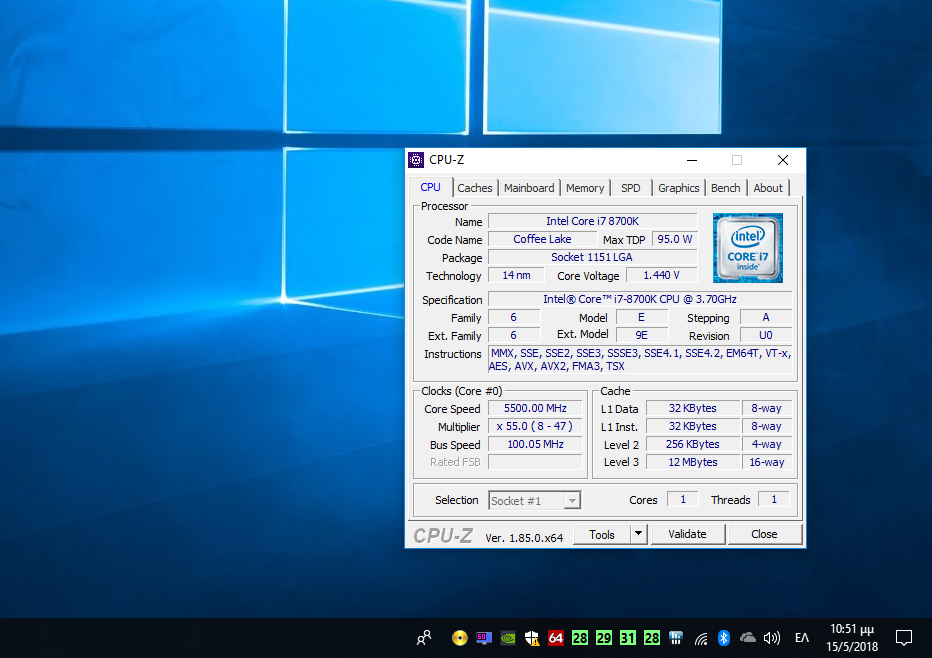Switch to the Caches tab
This screenshot has height=658, width=932.
475,188
